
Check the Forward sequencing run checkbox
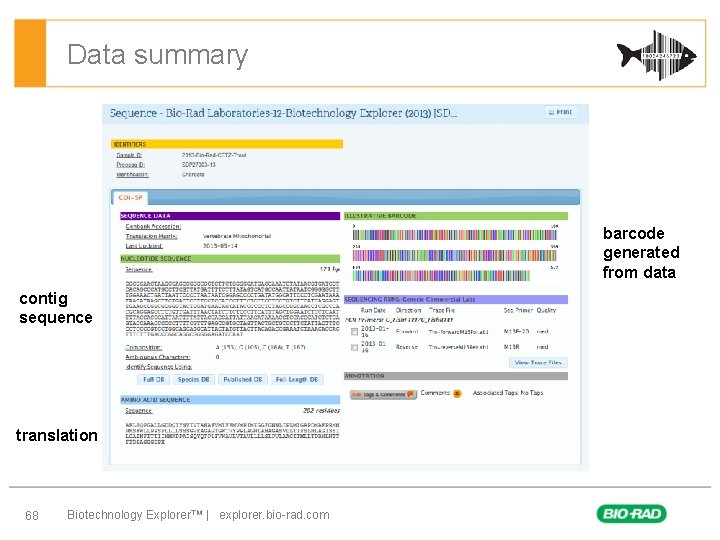(354, 332)
